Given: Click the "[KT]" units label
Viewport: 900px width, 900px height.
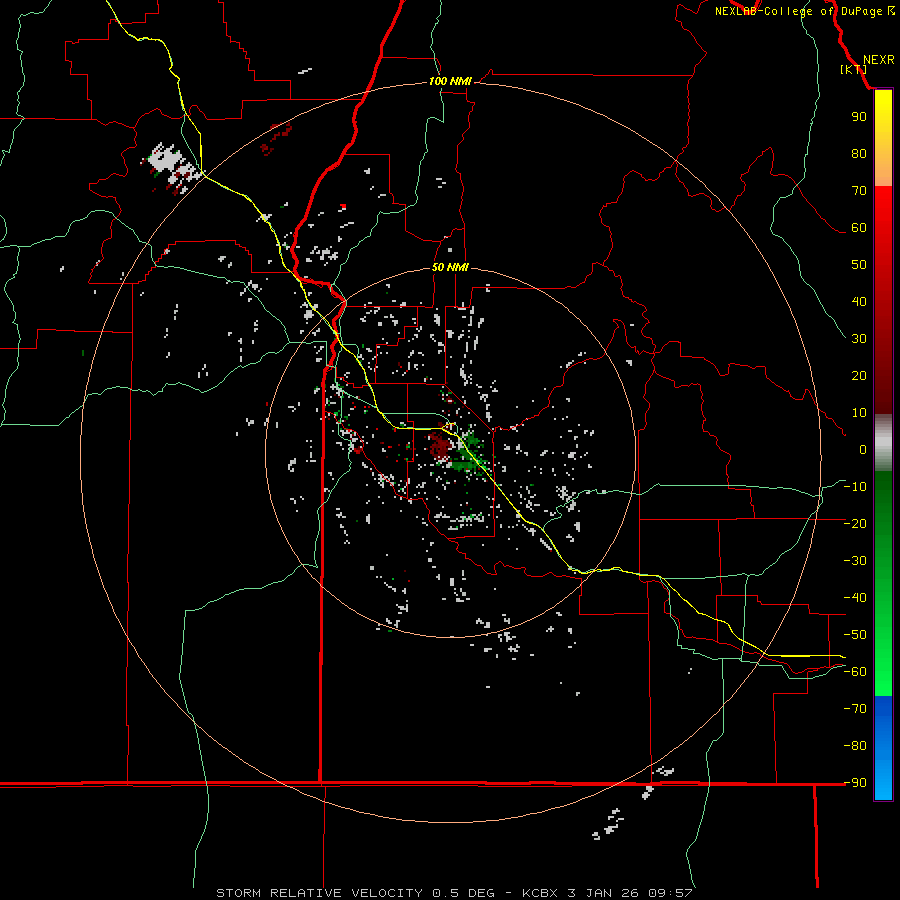Looking at the screenshot, I should click(x=853, y=69).
